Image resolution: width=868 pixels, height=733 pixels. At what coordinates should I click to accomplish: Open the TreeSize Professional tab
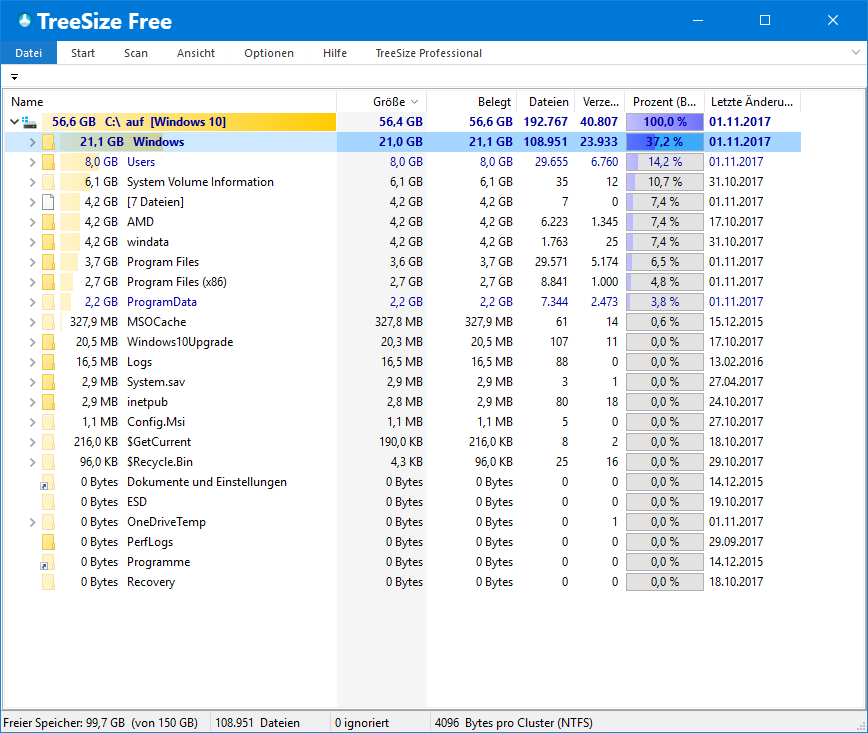point(429,53)
